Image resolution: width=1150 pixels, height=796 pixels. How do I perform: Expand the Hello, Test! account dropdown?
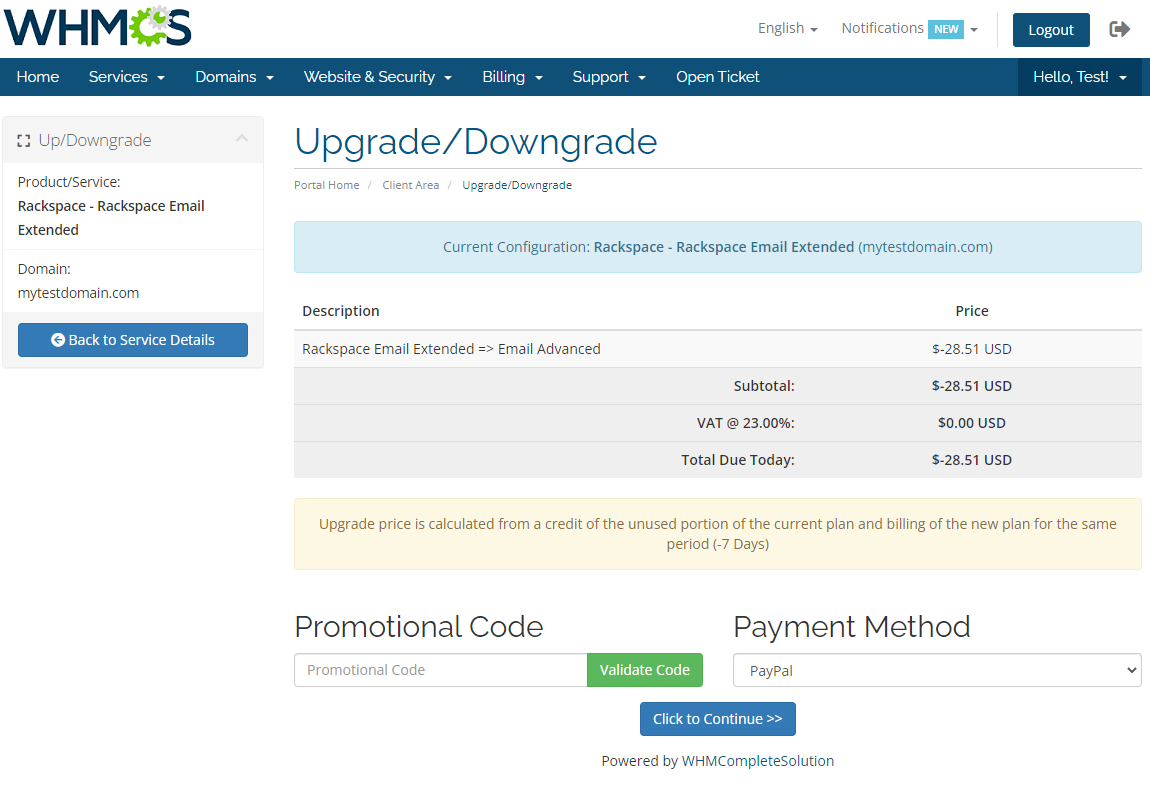coord(1080,77)
